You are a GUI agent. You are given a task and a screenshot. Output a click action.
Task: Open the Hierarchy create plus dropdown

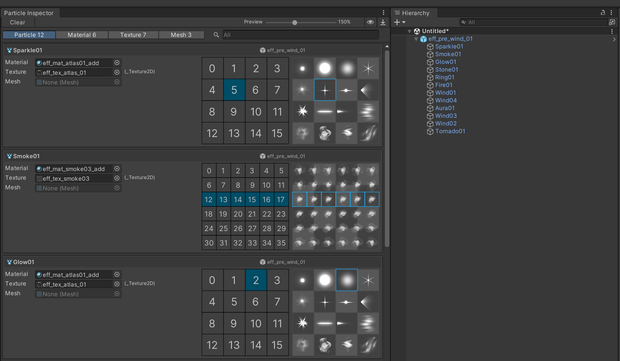[400, 22]
